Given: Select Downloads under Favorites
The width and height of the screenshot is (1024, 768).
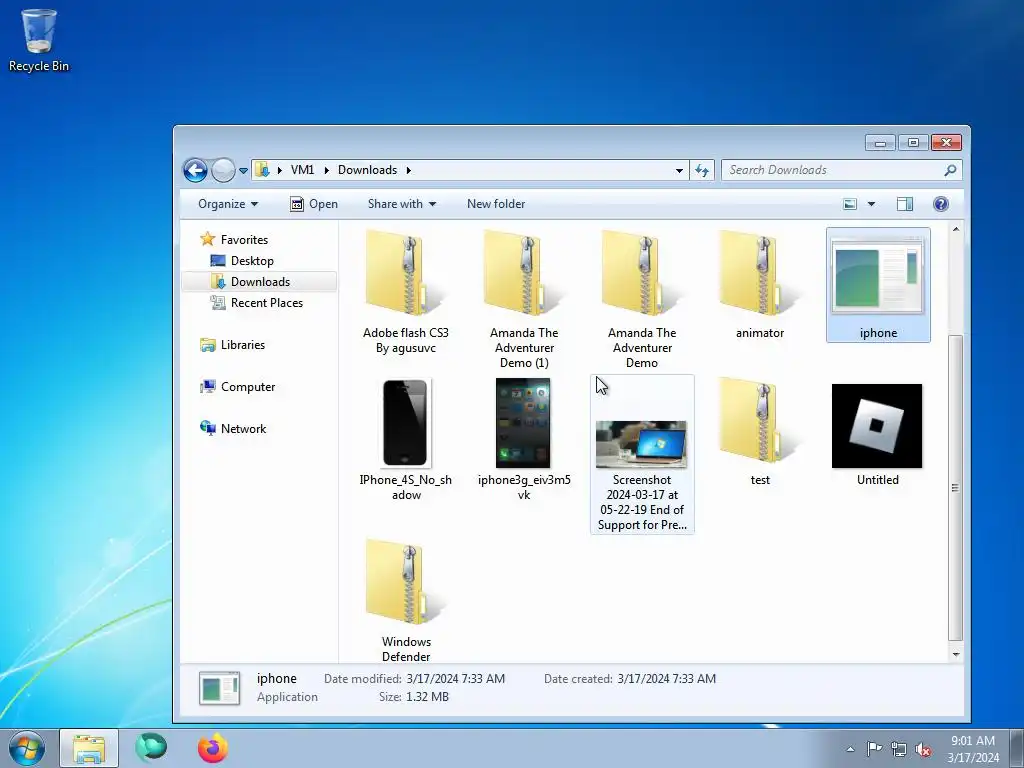Looking at the screenshot, I should pyautogui.click(x=260, y=281).
